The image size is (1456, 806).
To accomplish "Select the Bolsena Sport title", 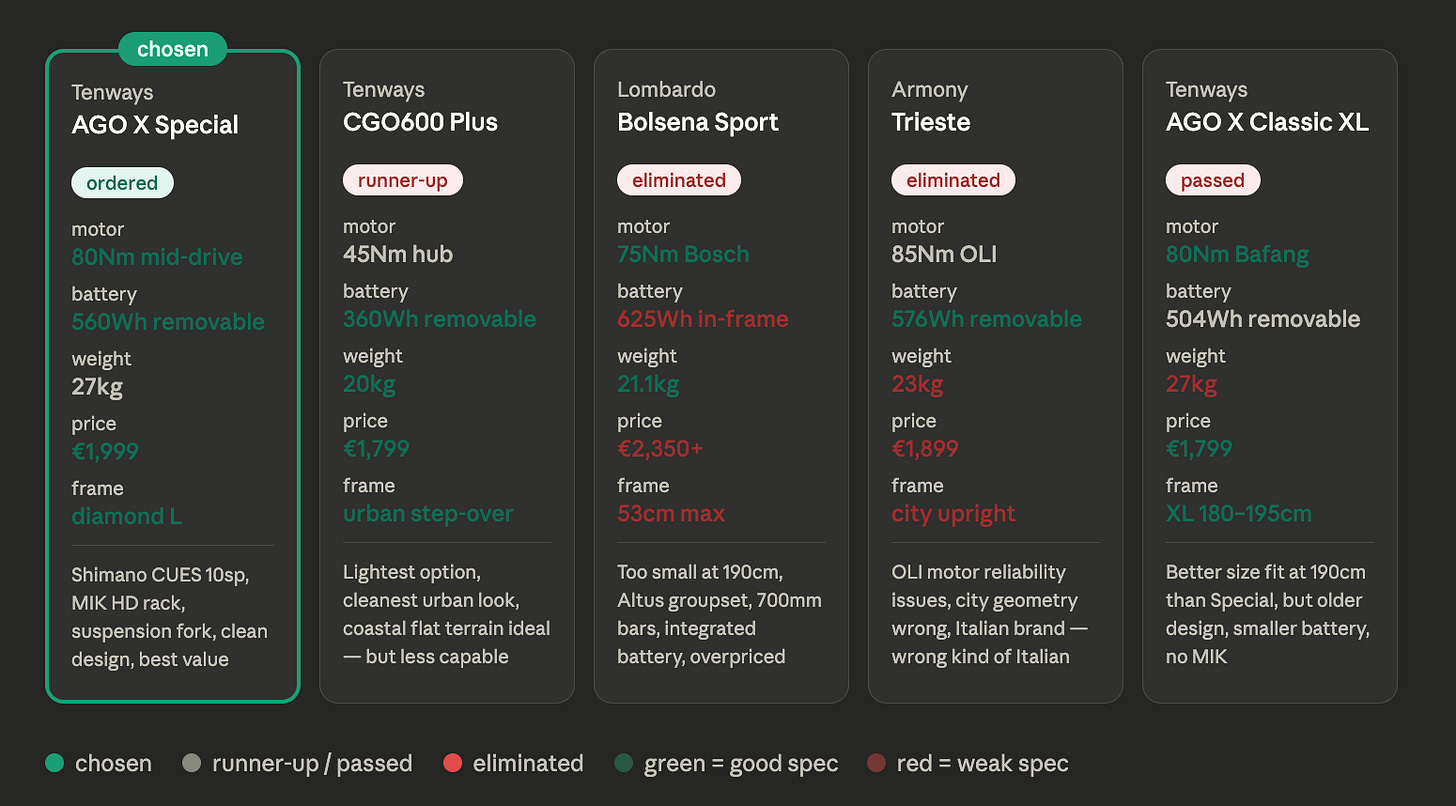I will tap(697, 122).
